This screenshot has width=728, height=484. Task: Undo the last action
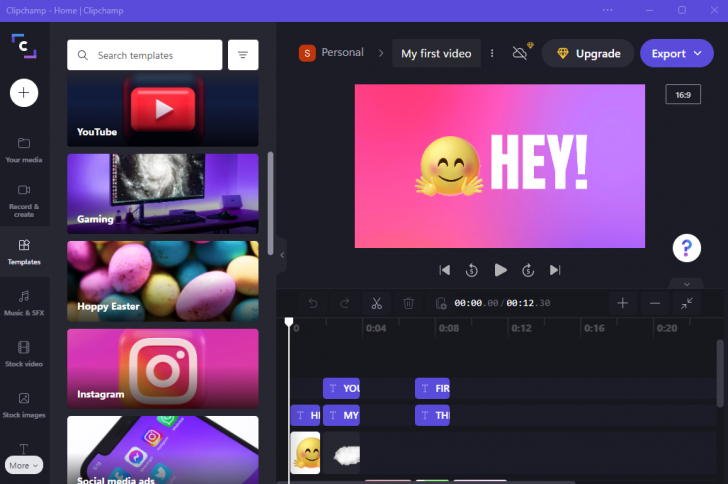[313, 303]
